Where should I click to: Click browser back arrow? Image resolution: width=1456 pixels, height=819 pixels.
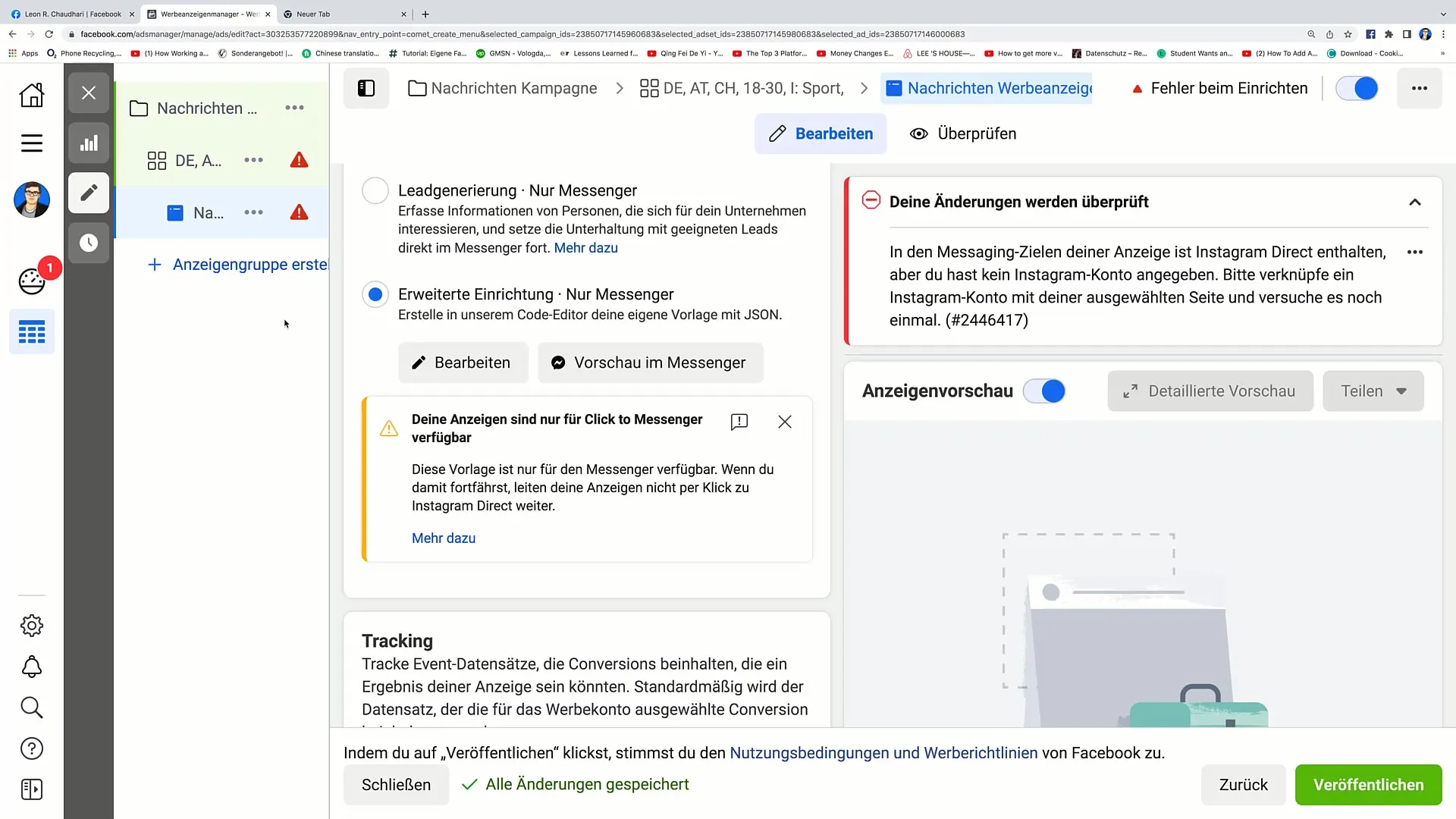point(13,34)
